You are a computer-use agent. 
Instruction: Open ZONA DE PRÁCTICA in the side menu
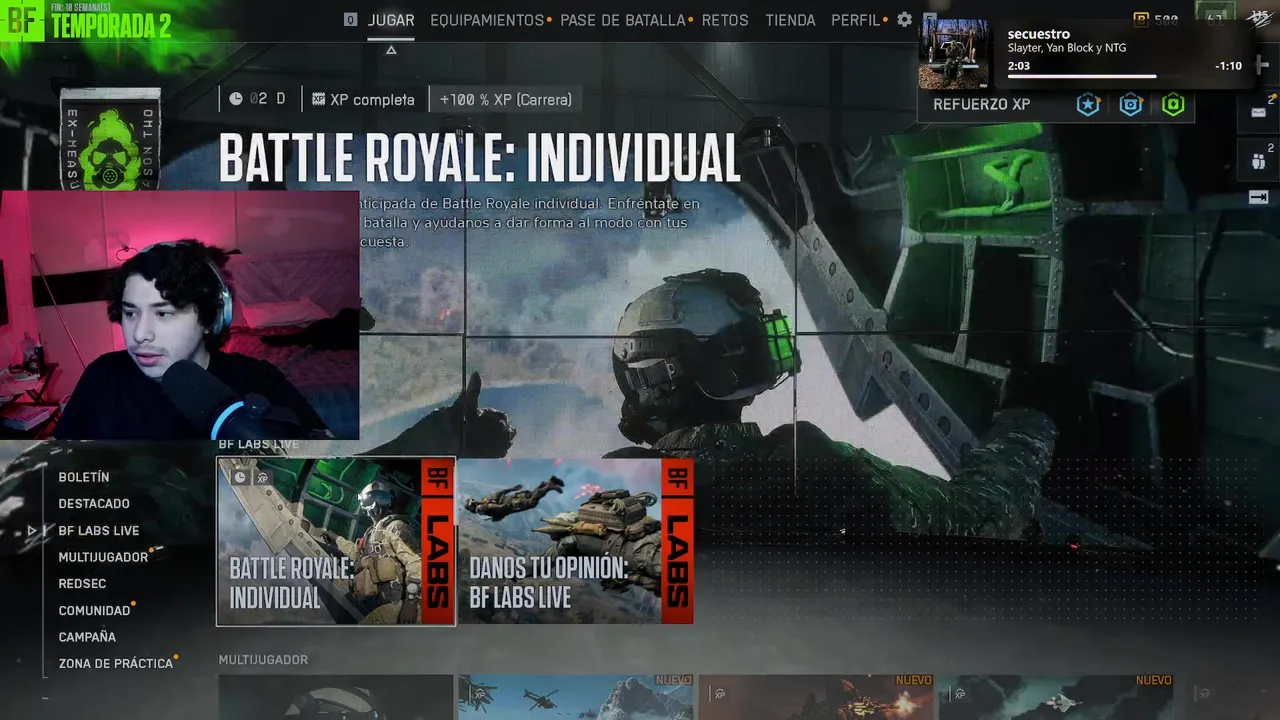(116, 663)
